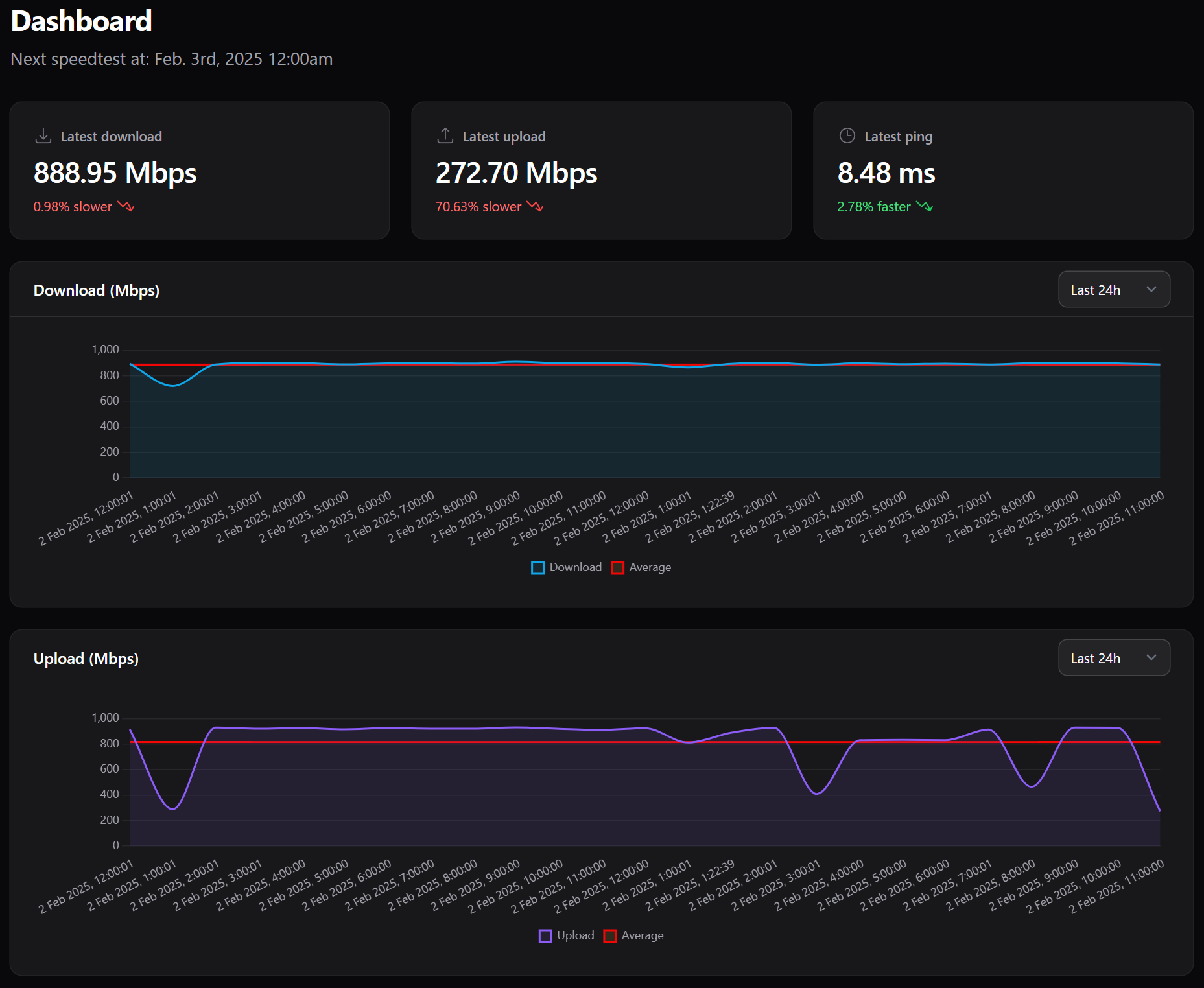Click the green trend icon after 2.78% faster

pyautogui.click(x=925, y=206)
